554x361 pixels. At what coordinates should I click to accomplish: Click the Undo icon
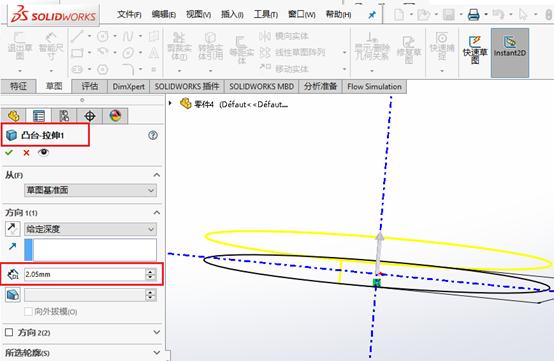click(x=498, y=14)
